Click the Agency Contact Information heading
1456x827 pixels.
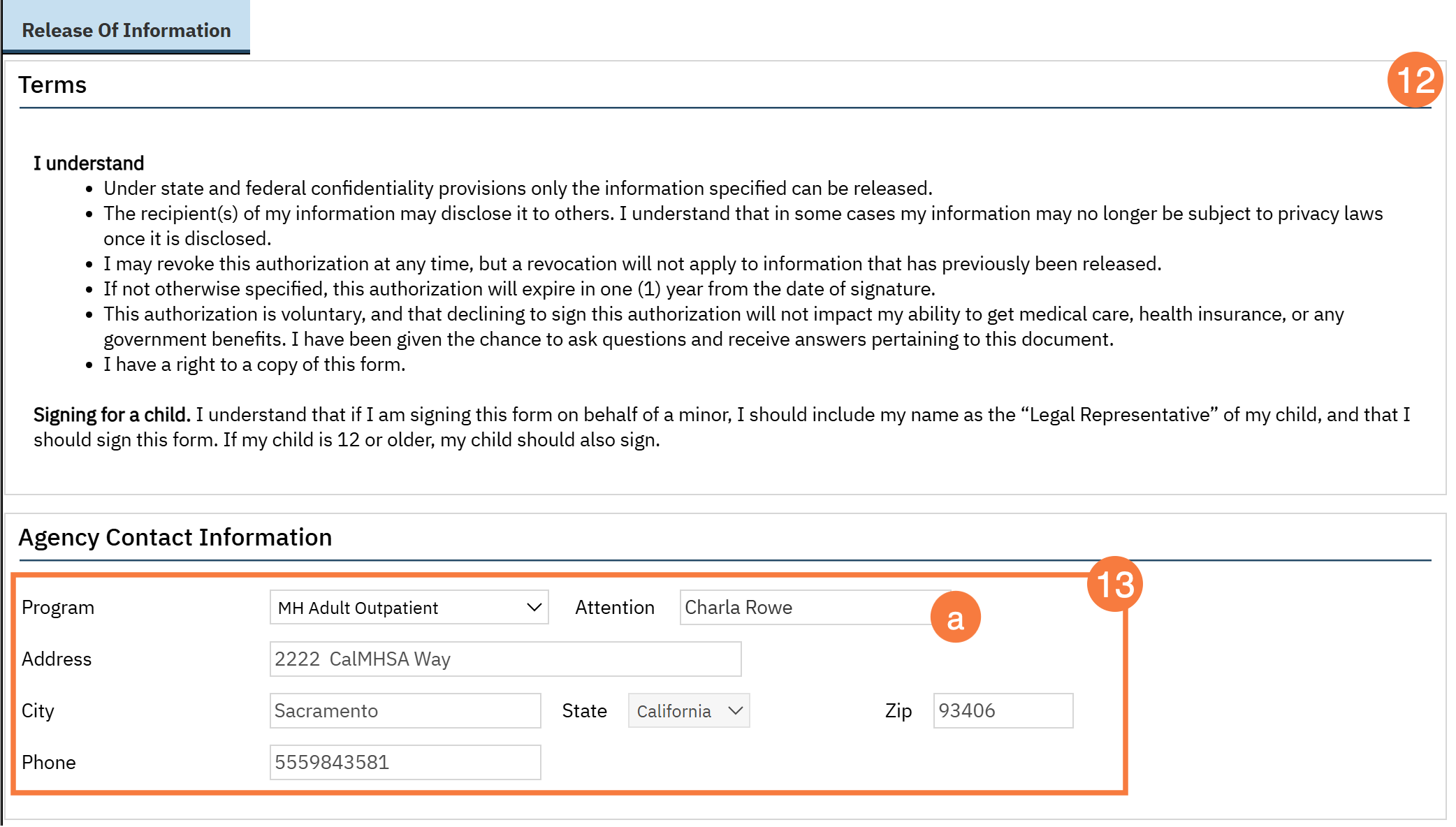tap(175, 537)
